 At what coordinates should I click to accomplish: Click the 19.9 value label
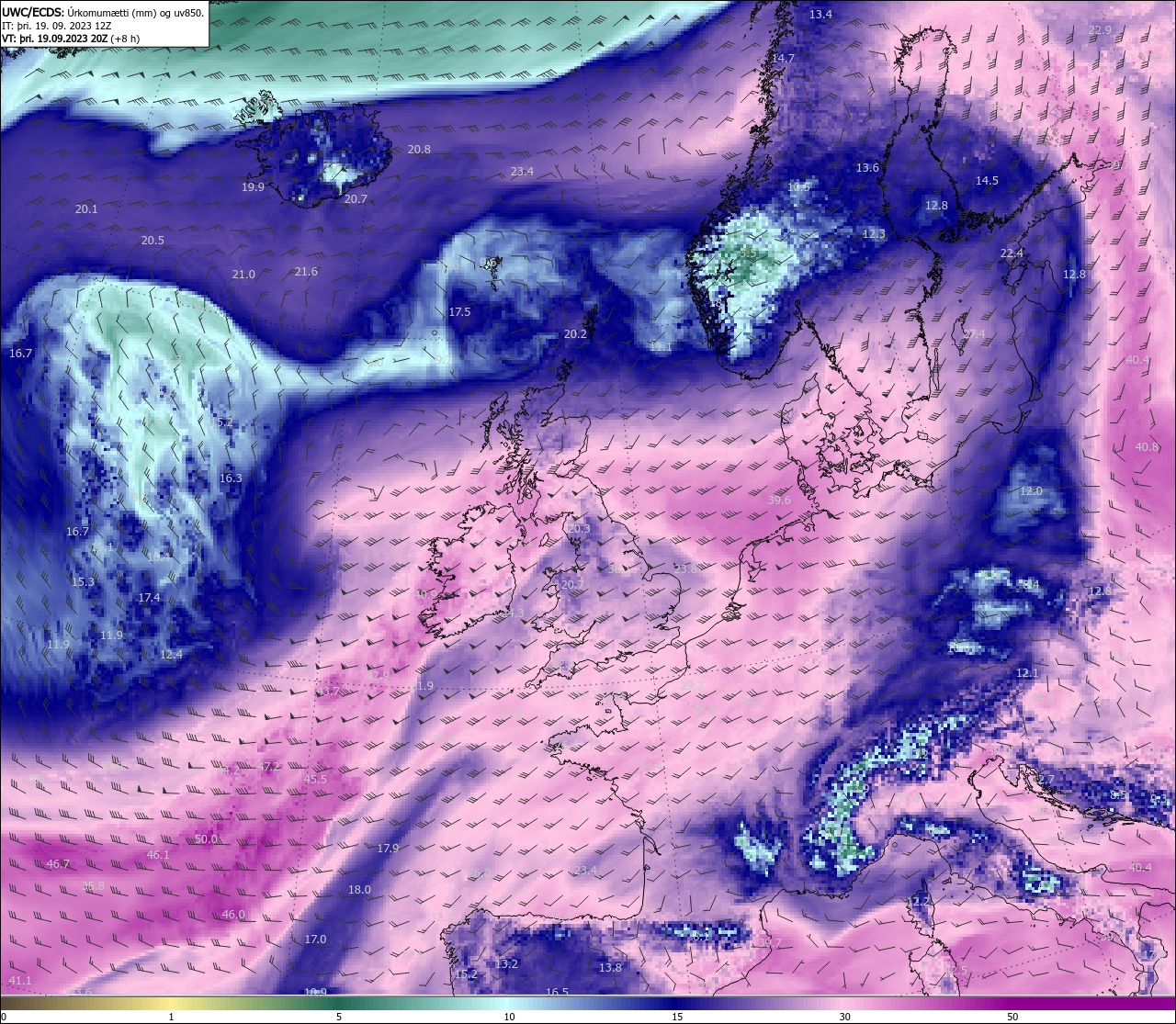point(253,186)
